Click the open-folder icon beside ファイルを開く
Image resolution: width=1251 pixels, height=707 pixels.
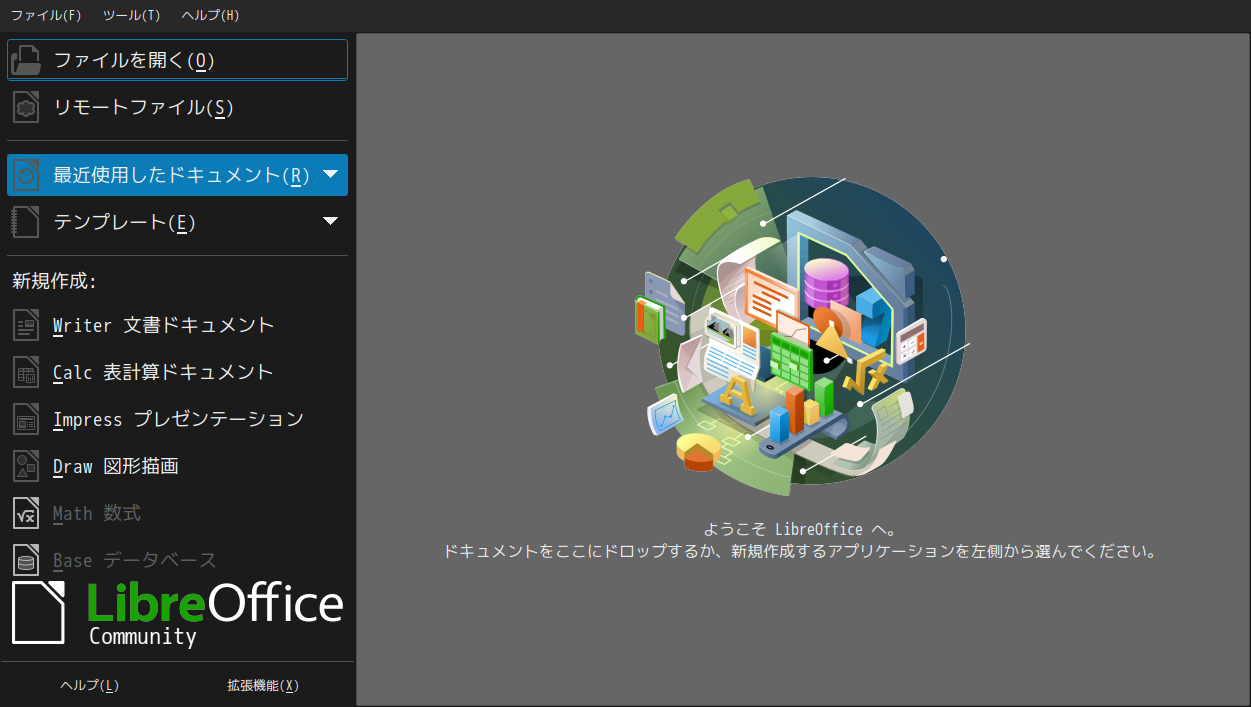pos(26,60)
